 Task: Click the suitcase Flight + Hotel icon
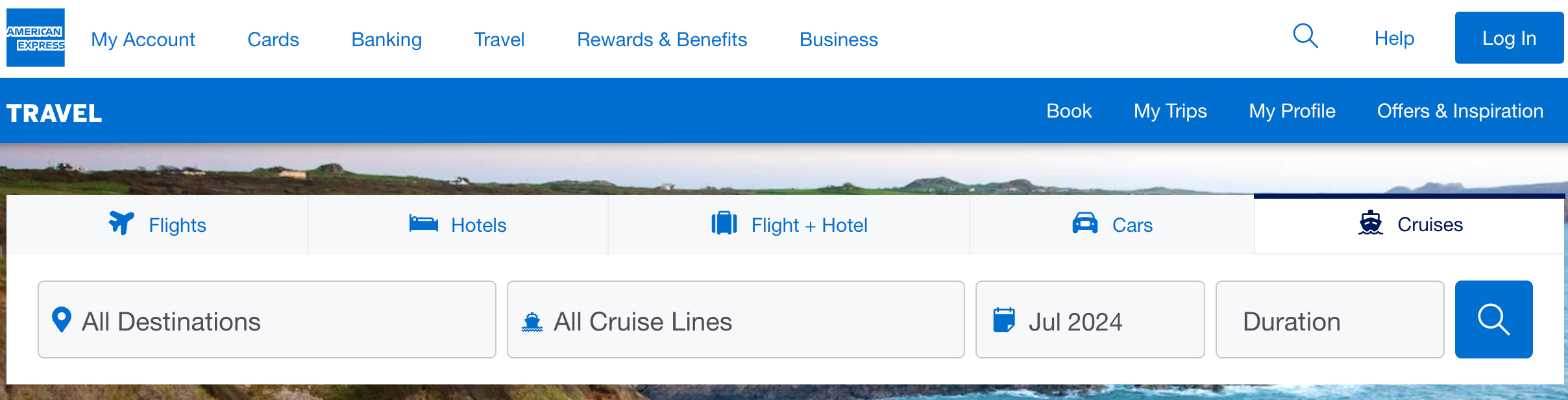pyautogui.click(x=726, y=223)
